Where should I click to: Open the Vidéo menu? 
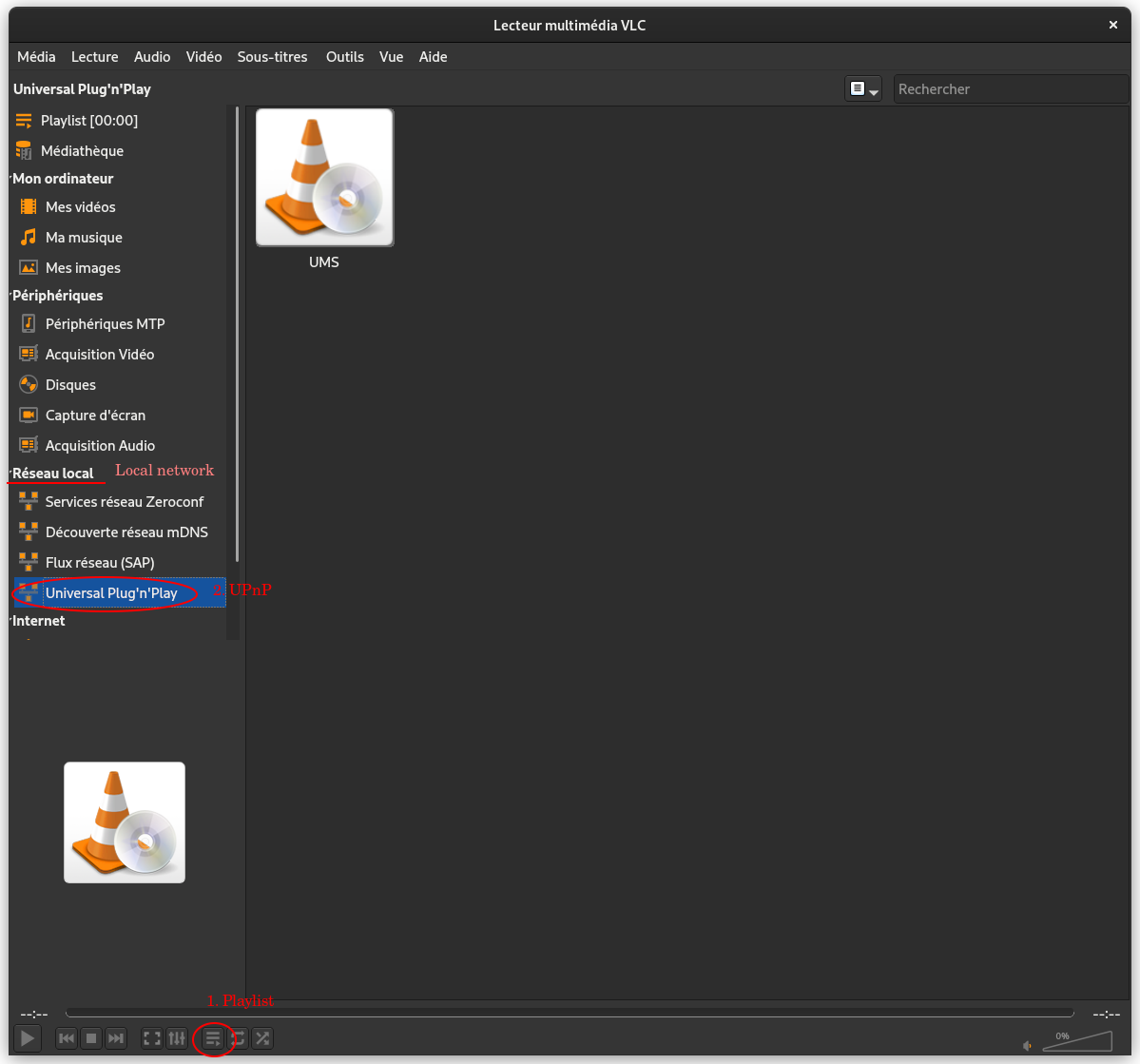click(x=203, y=57)
